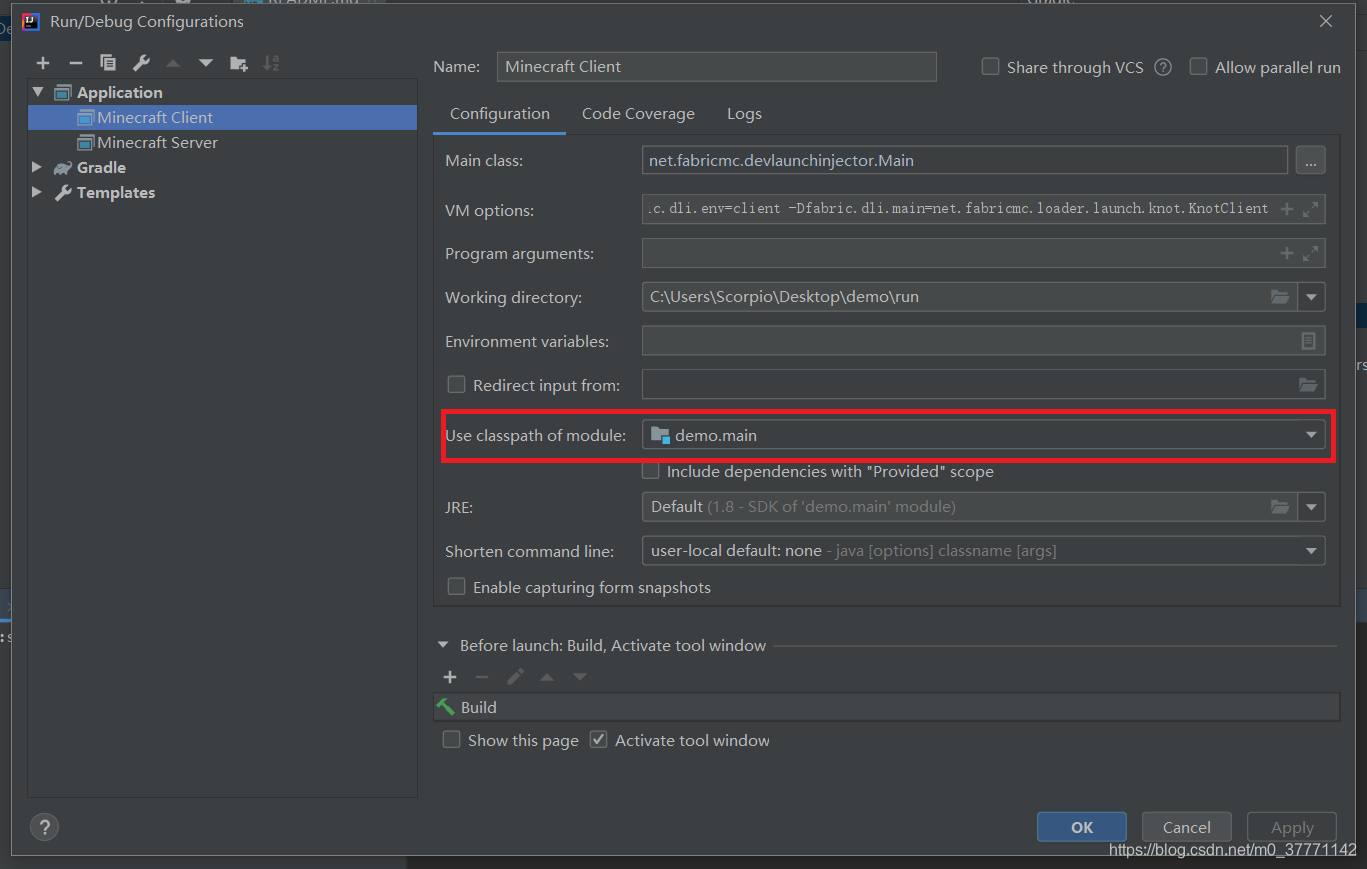
Task: Check Show this page
Action: [x=451, y=740]
